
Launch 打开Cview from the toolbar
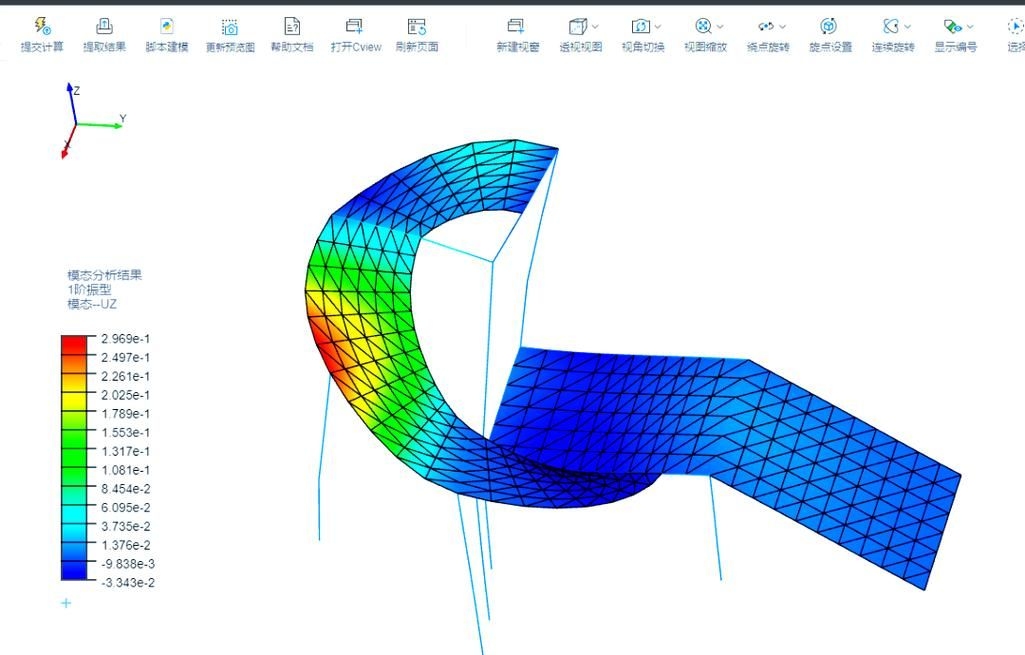click(x=355, y=27)
